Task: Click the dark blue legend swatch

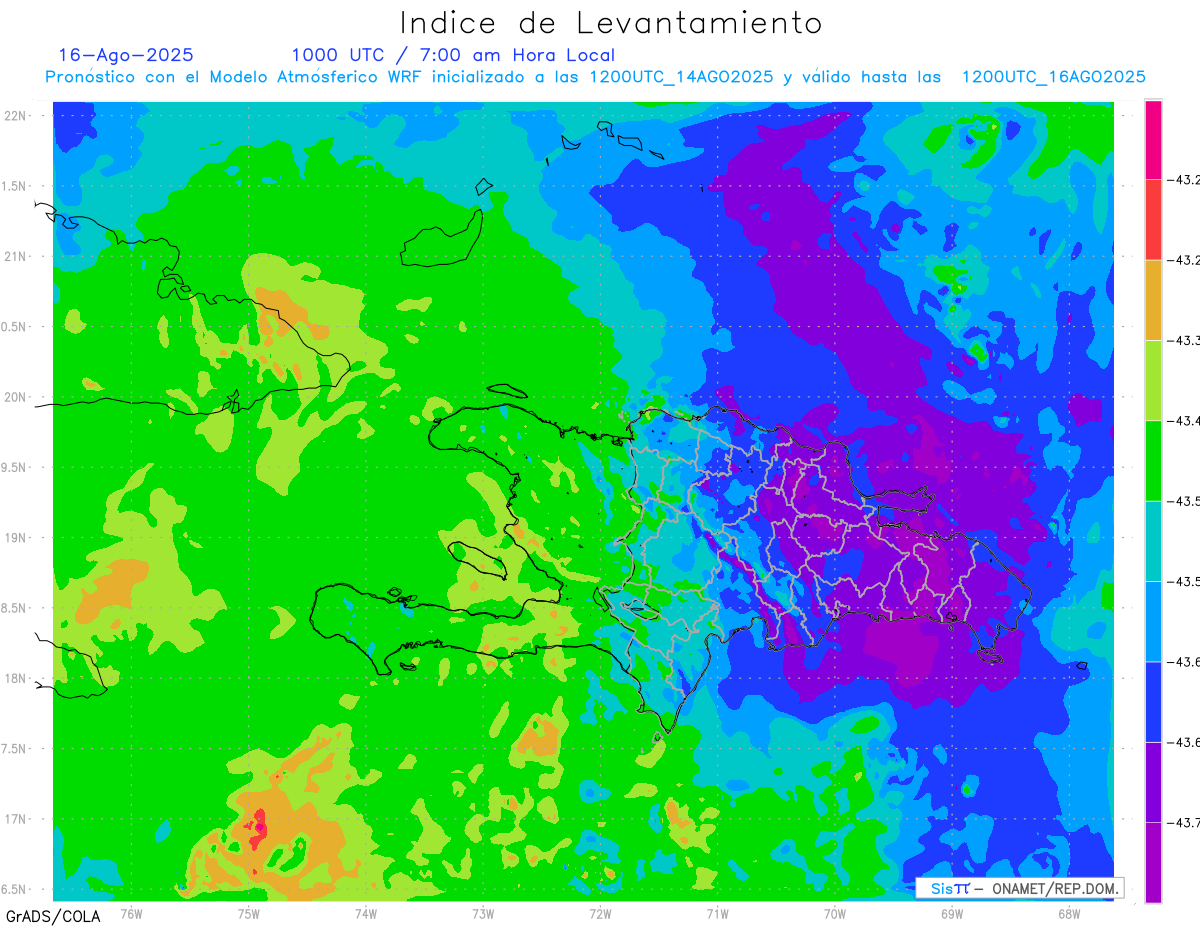Action: pyautogui.click(x=1153, y=701)
